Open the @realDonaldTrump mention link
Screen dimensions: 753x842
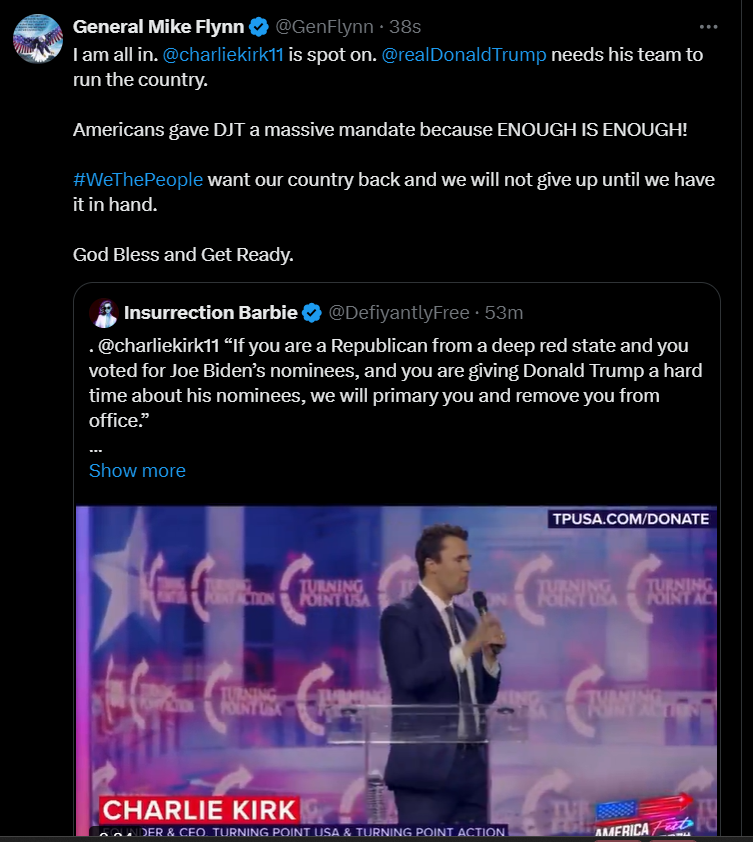click(464, 54)
